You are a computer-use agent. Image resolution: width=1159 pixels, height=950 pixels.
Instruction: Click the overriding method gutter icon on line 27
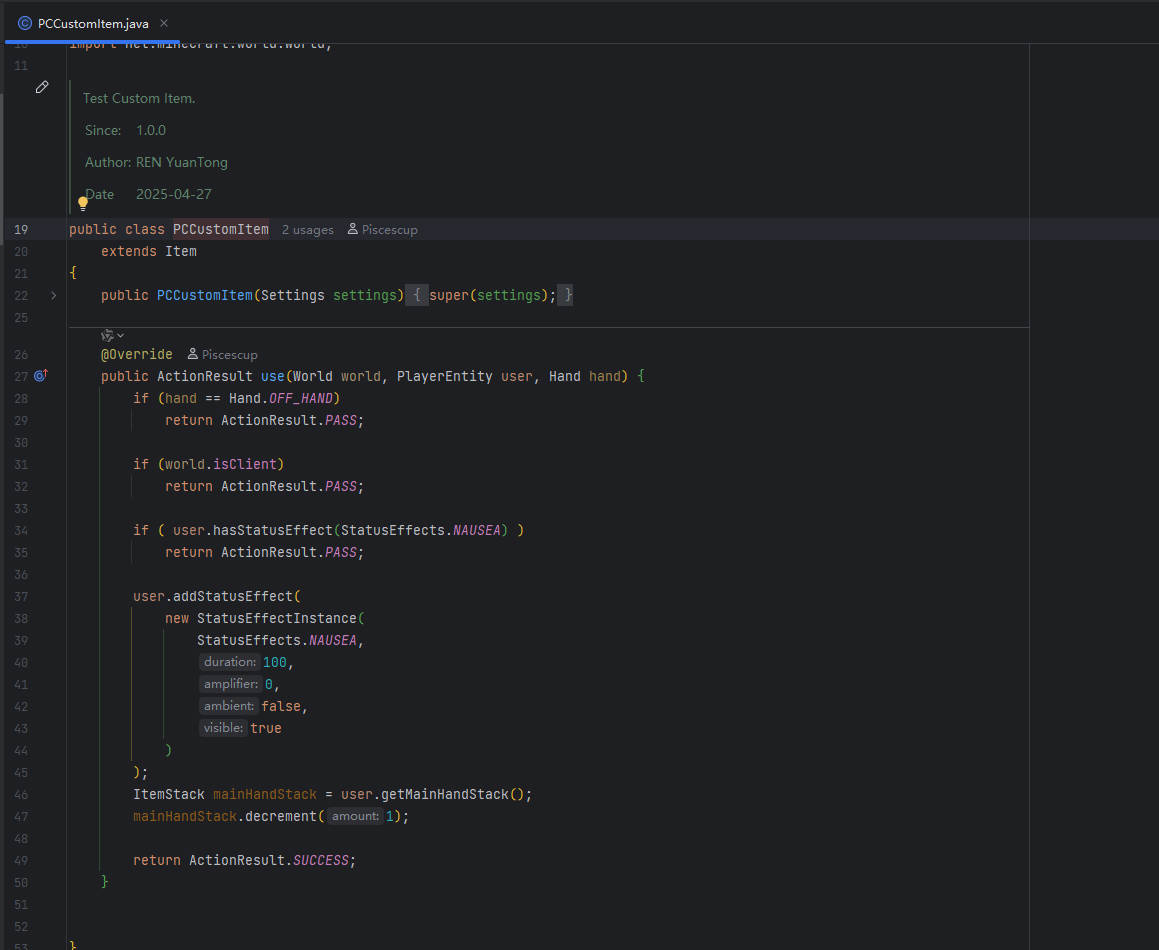(x=41, y=376)
